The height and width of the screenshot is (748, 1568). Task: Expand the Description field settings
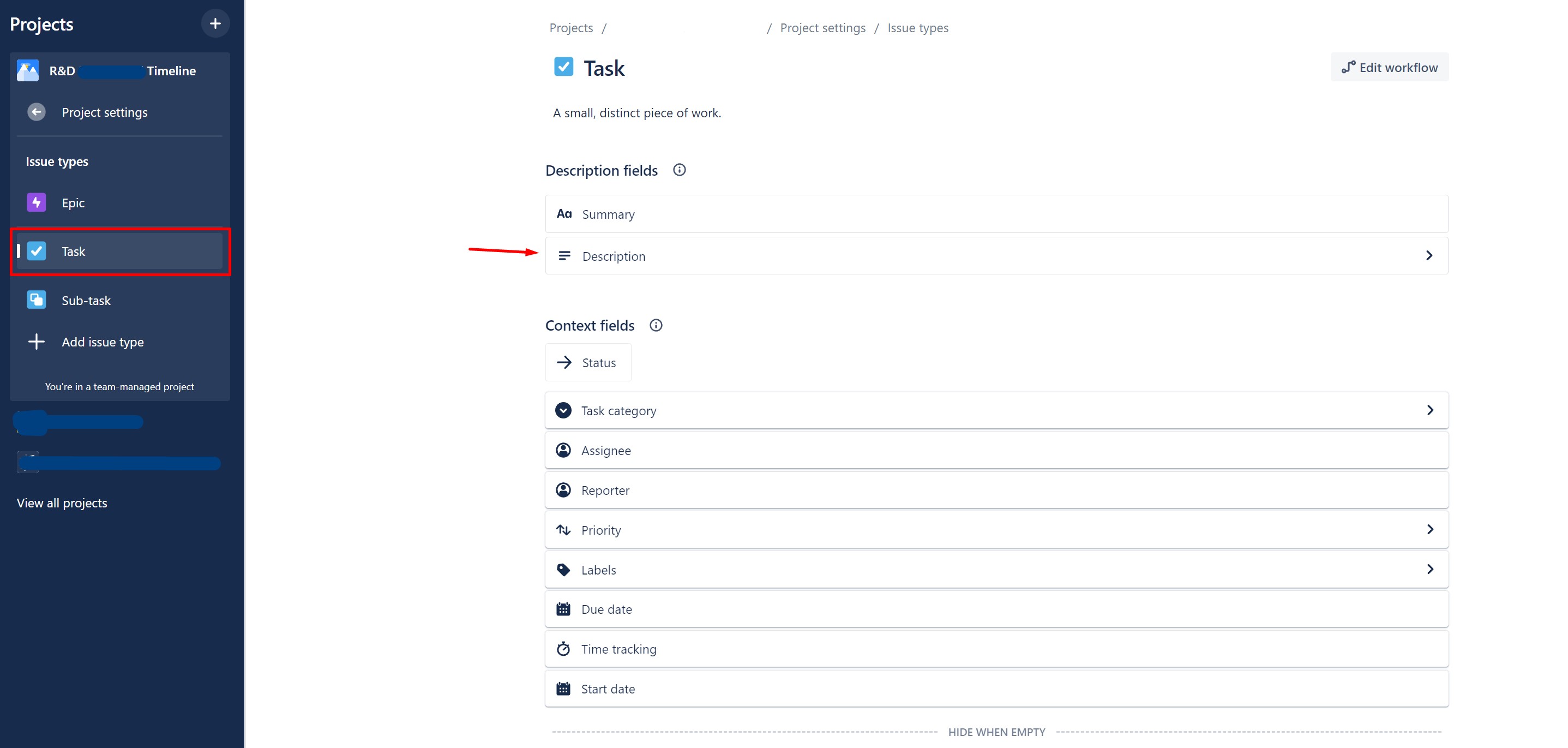(x=1429, y=255)
